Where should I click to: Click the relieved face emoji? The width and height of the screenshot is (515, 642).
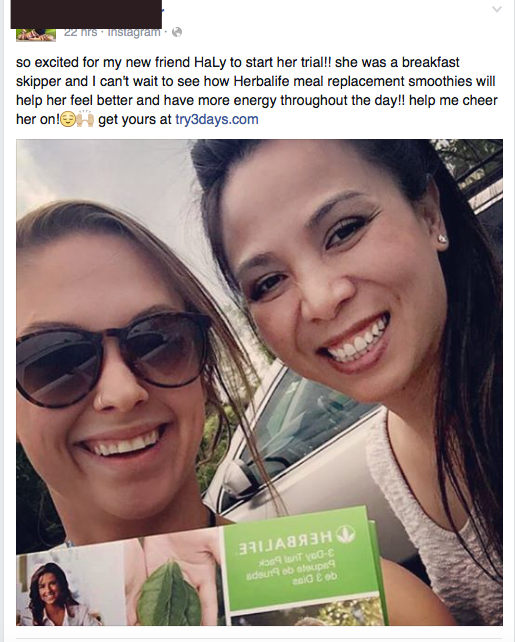coord(68,120)
